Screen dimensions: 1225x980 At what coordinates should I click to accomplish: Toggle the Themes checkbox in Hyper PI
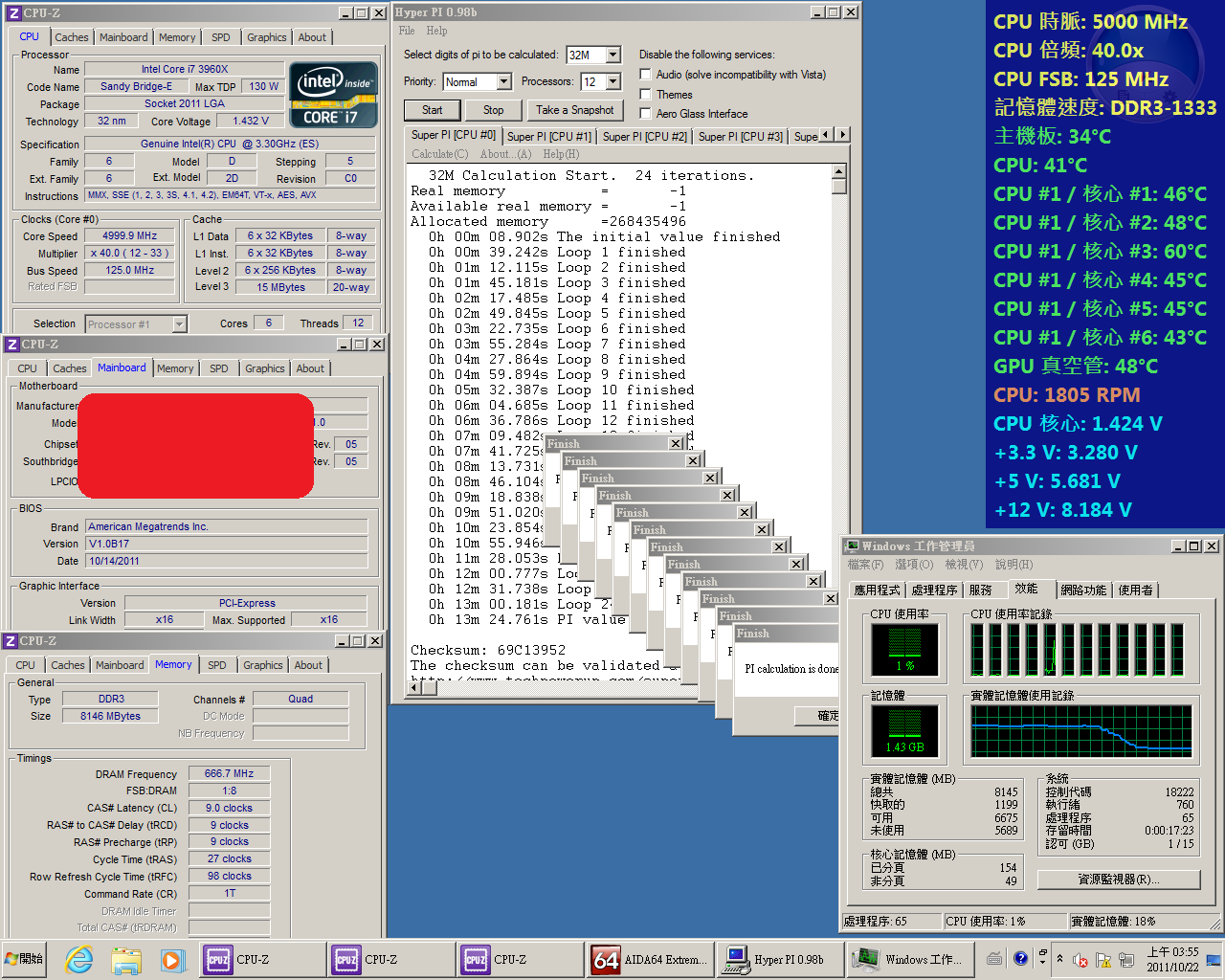[646, 94]
